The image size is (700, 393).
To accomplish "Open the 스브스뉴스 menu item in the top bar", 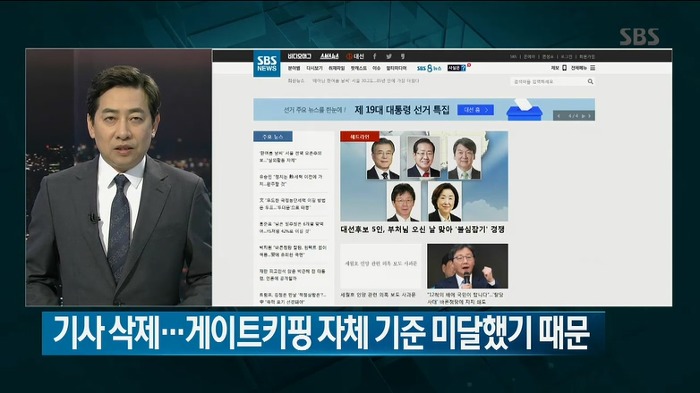I will click(329, 56).
